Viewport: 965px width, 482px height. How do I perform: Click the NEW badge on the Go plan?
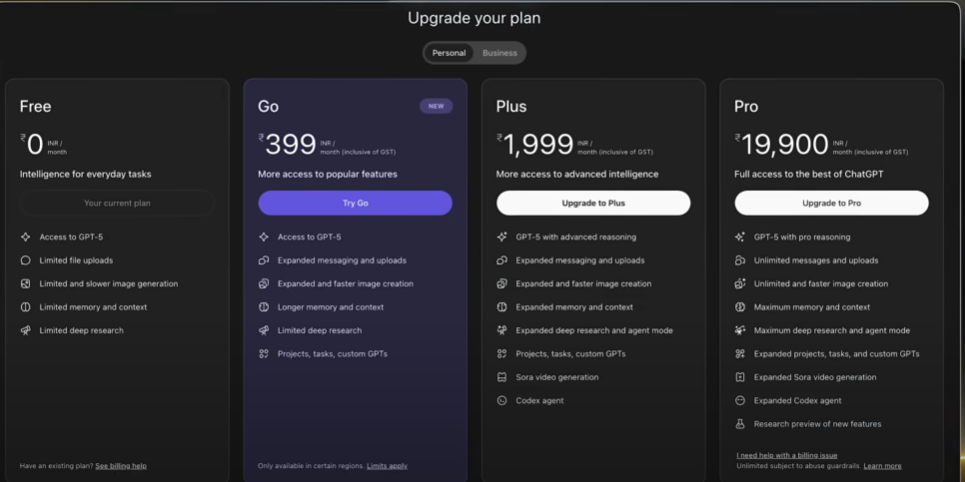(436, 106)
